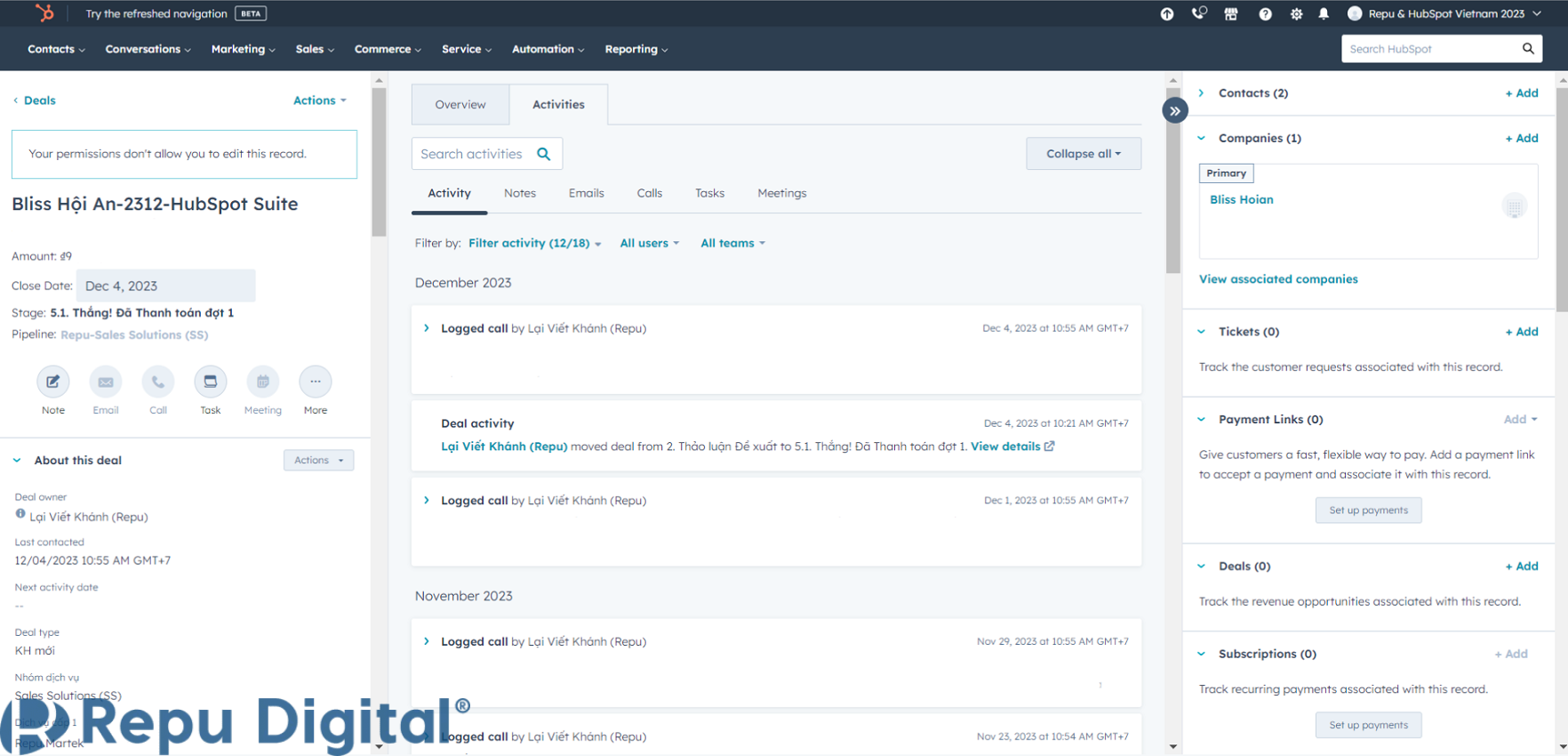The height and width of the screenshot is (756, 1568).
Task: Open the upgrade arrow icon in top bar
Action: pyautogui.click(x=1167, y=13)
